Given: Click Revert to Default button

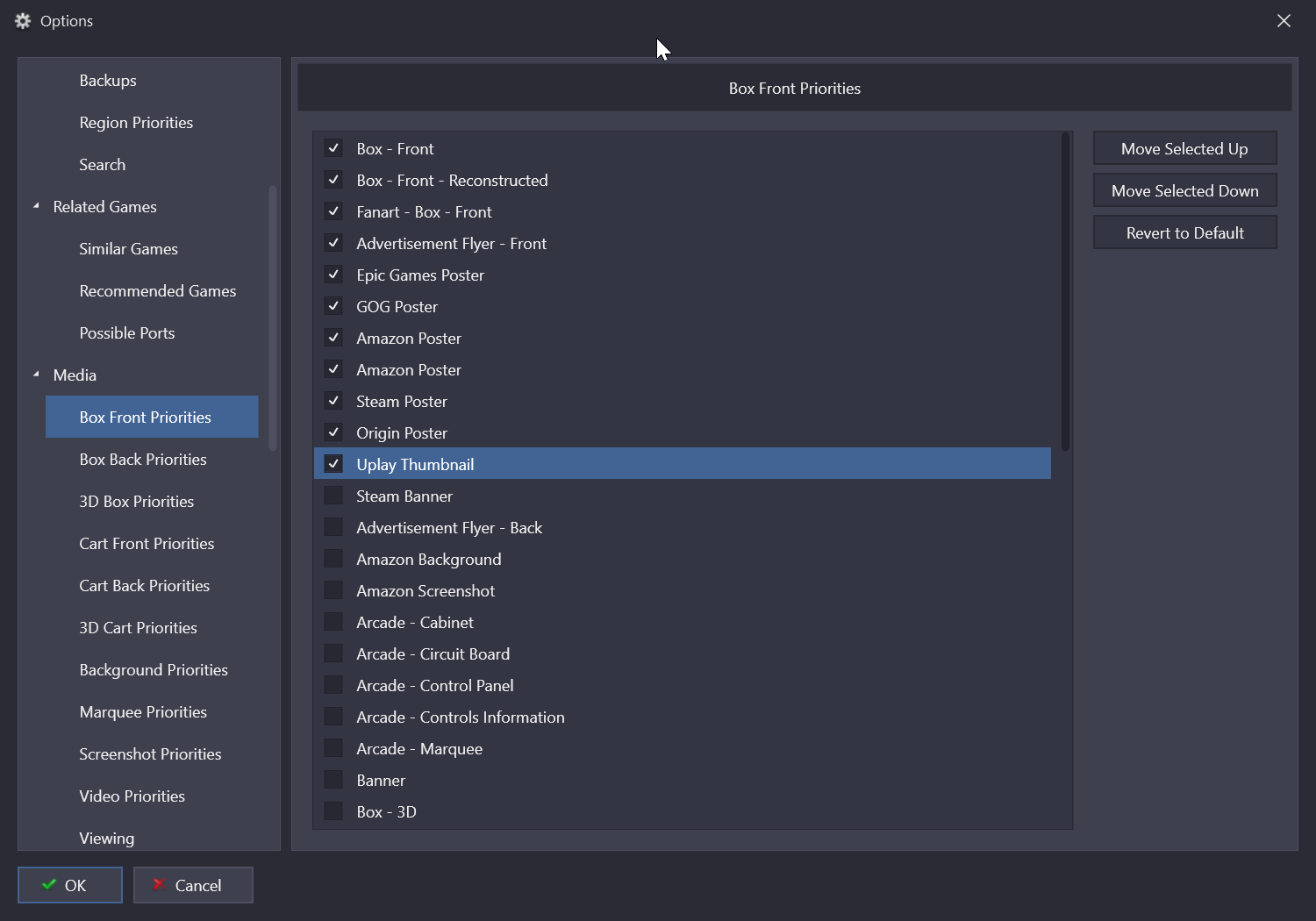Looking at the screenshot, I should (x=1184, y=232).
